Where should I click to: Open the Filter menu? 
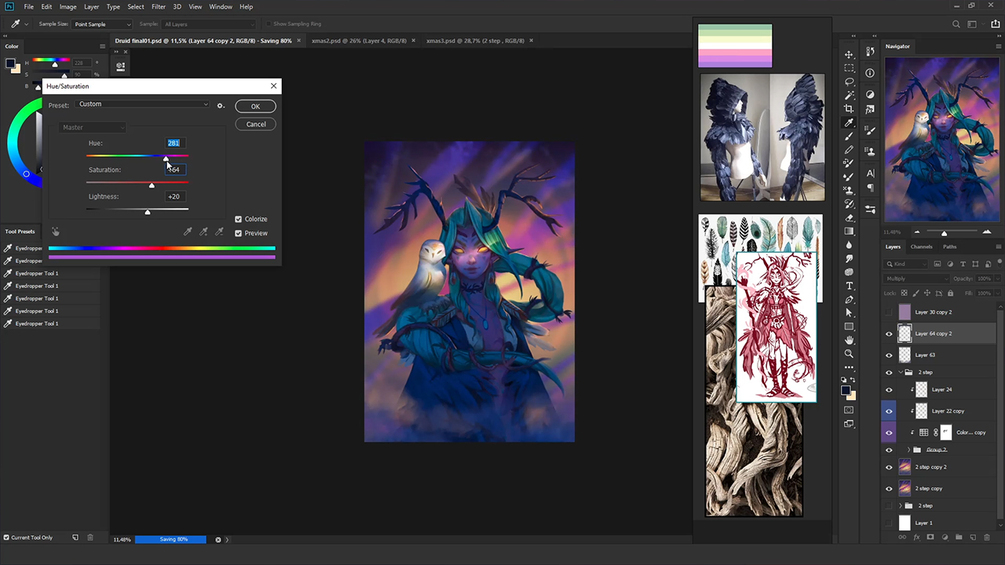tap(158, 6)
